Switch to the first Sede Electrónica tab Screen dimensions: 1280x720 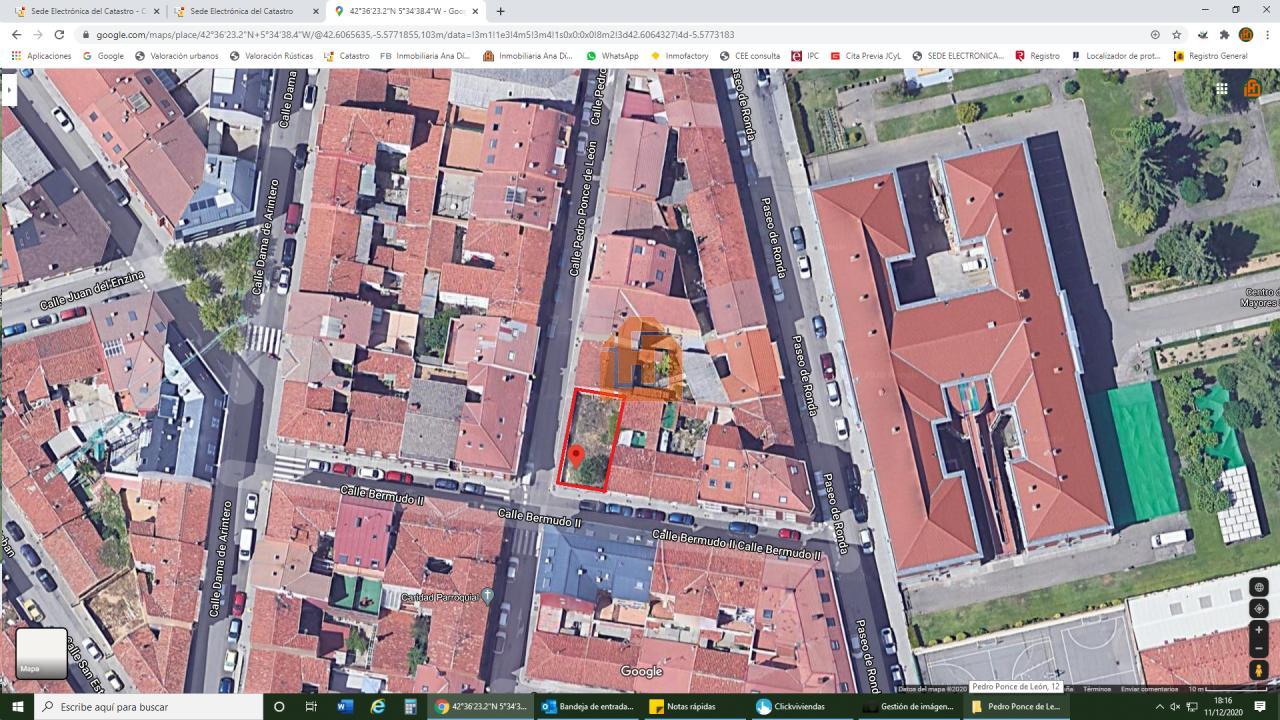(85, 11)
